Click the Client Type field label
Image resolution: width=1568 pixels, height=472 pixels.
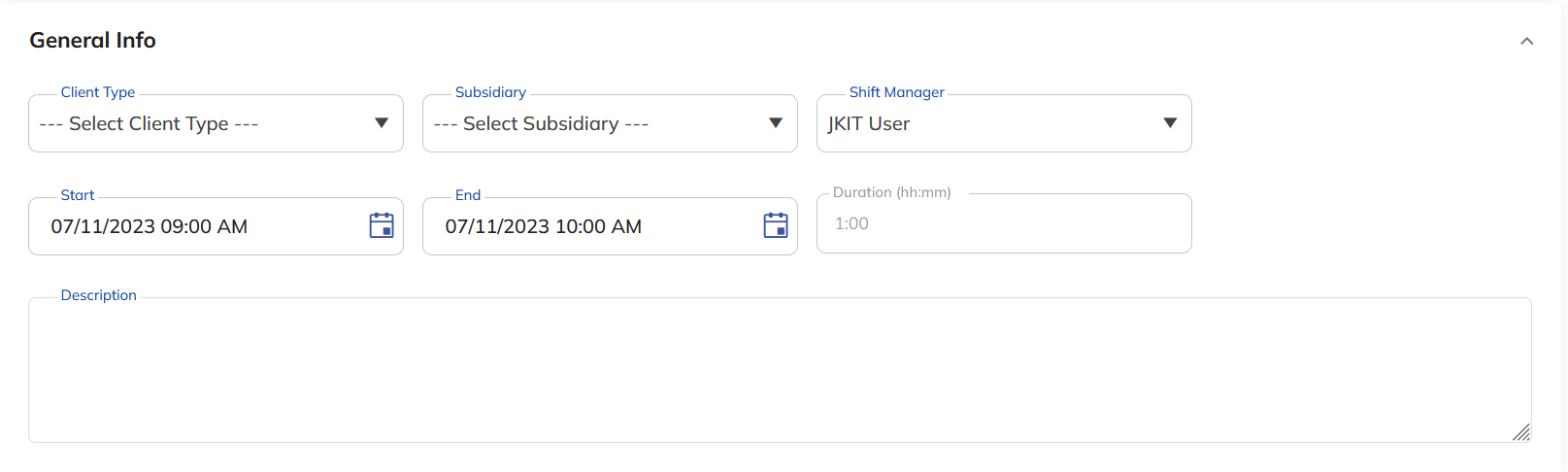98,92
